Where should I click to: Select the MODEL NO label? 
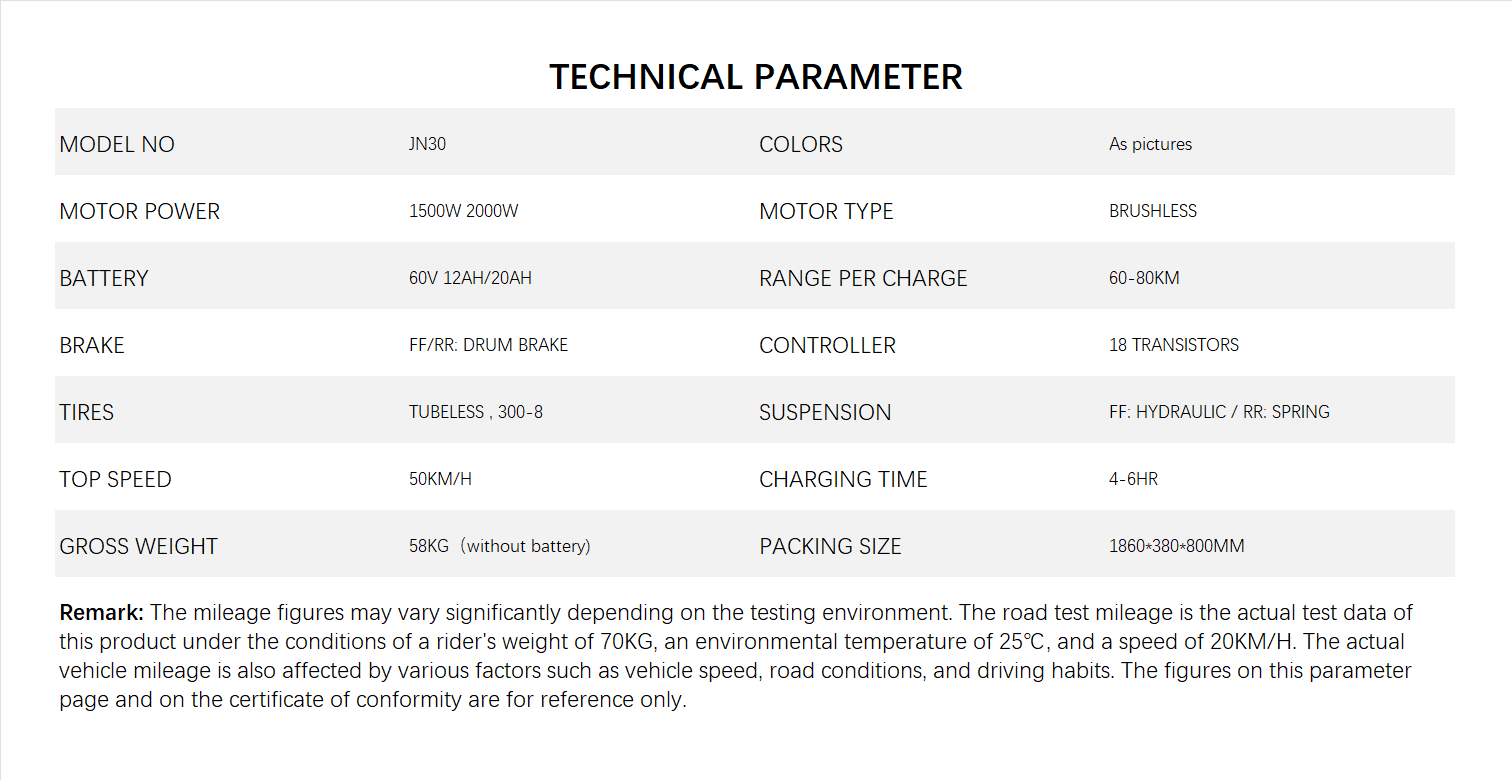(117, 144)
